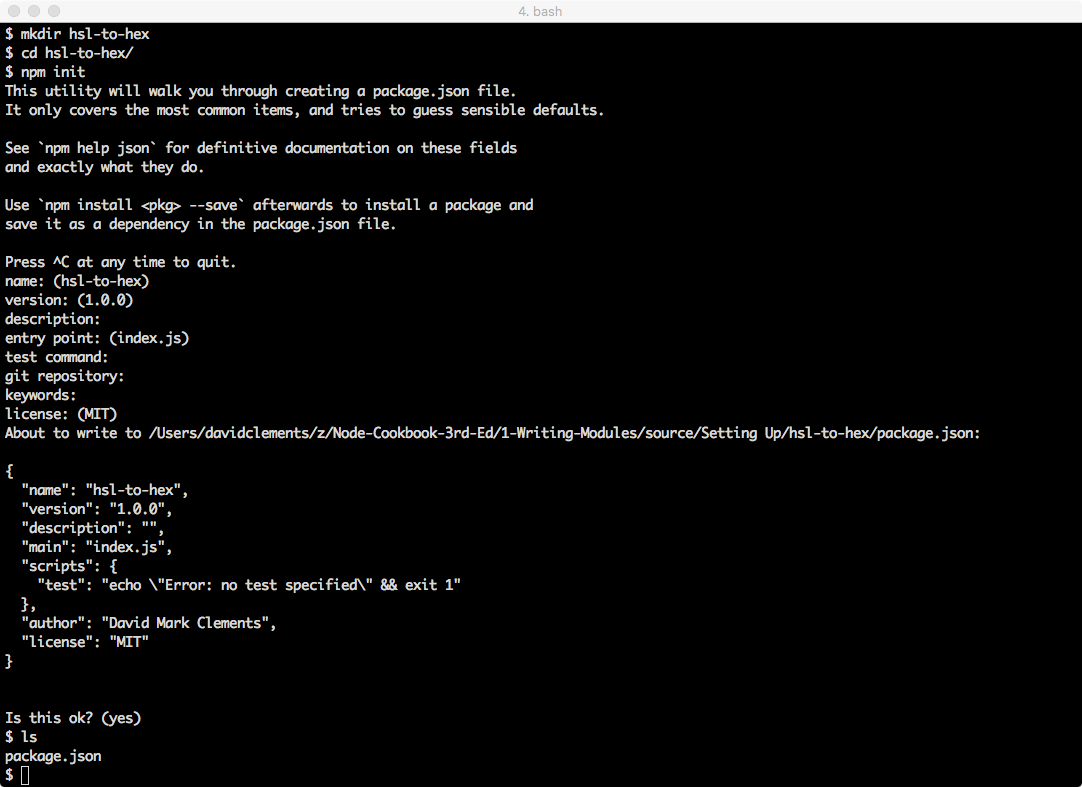The image size is (1082, 787).
Task: Click the red close window button
Action: 14,11
